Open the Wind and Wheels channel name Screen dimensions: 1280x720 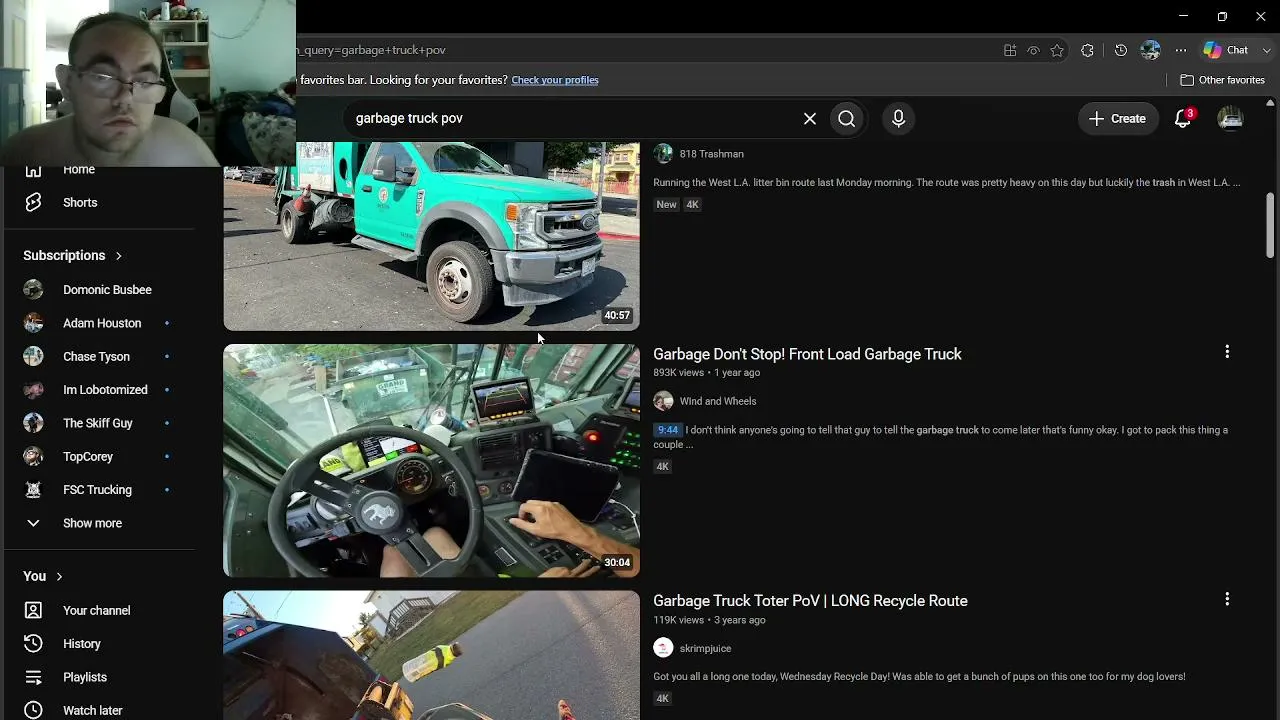pos(718,401)
